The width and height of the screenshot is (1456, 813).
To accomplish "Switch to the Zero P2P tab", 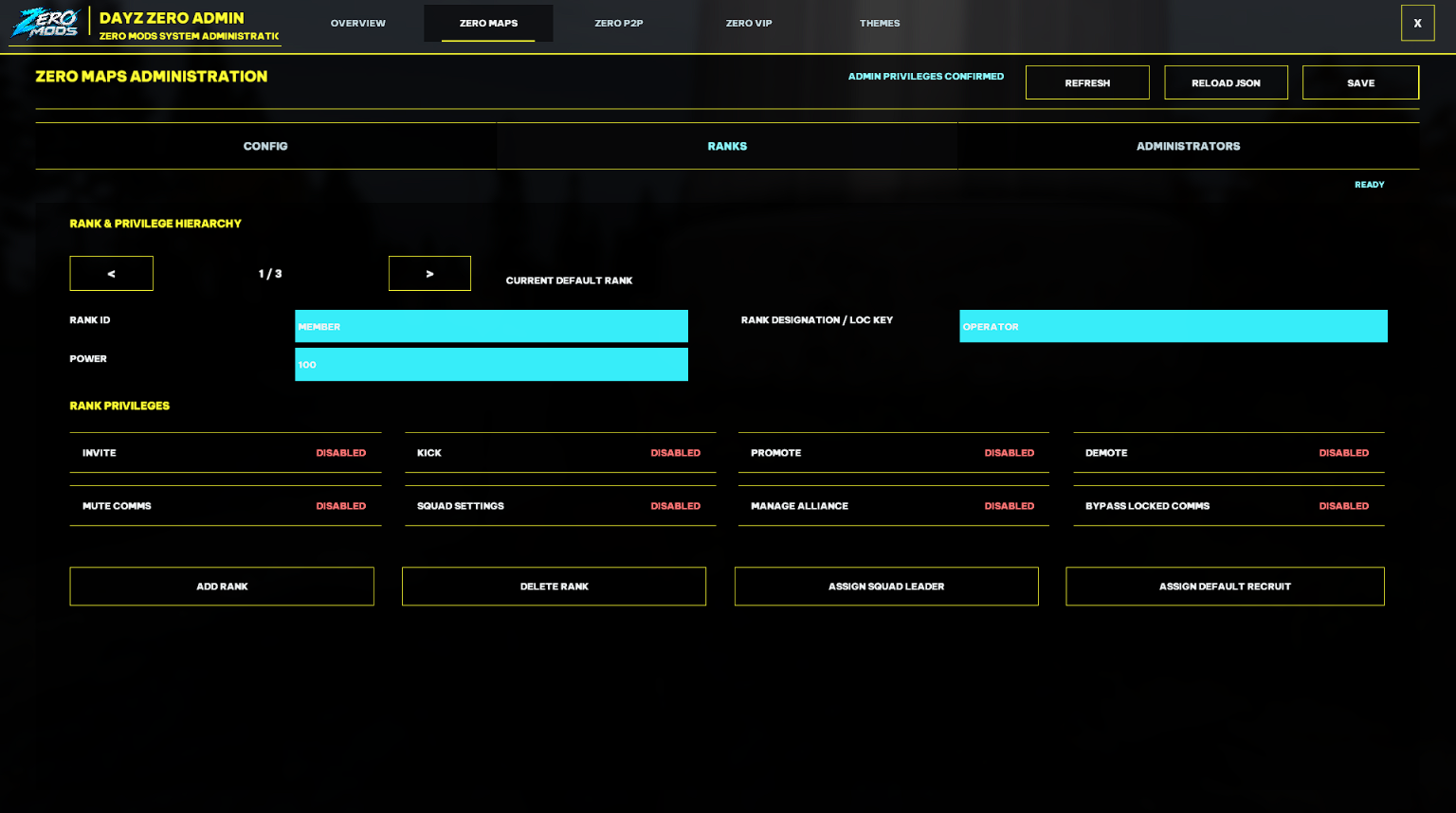I will 619,24.
